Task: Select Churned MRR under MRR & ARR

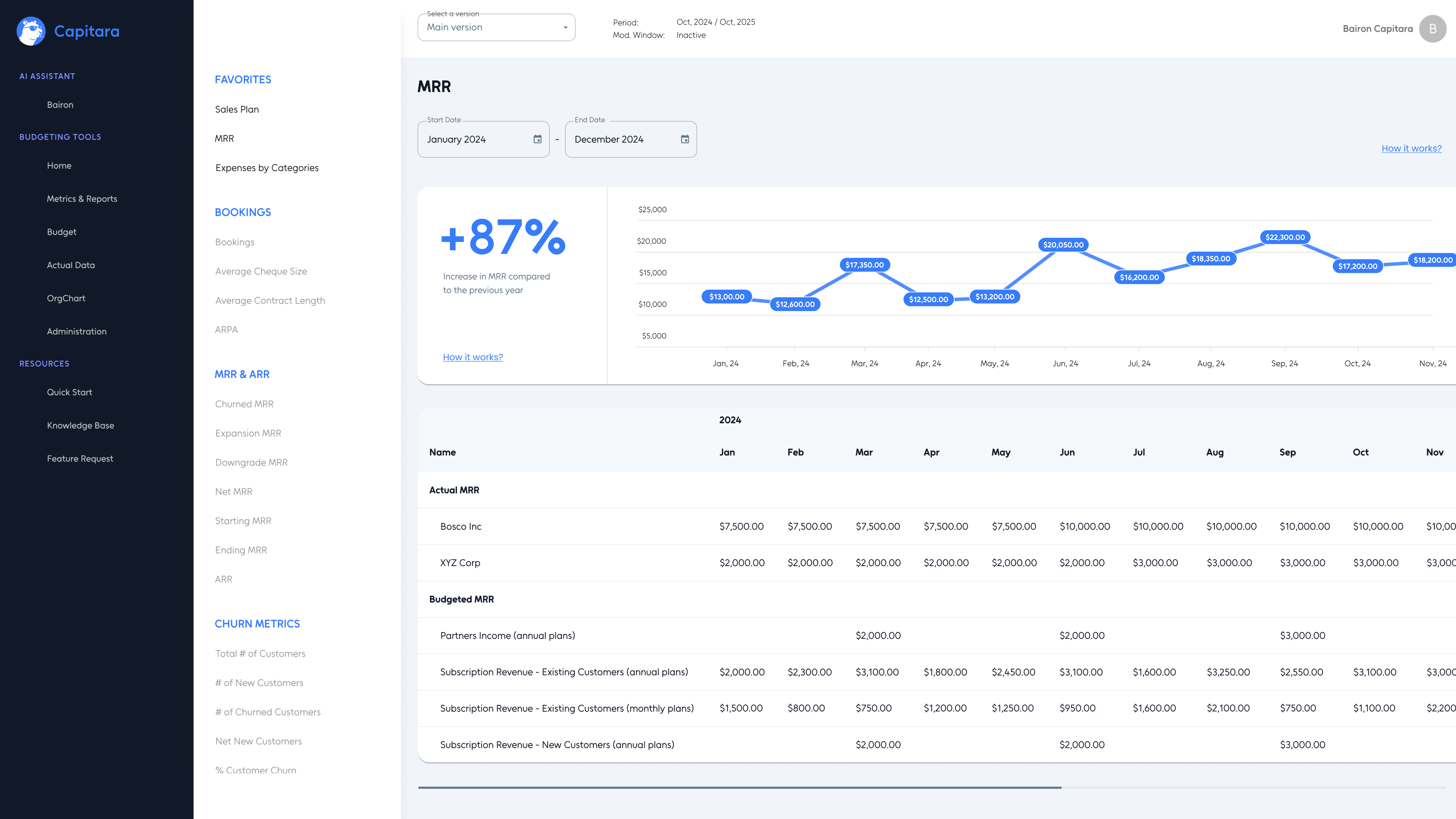Action: 244,404
